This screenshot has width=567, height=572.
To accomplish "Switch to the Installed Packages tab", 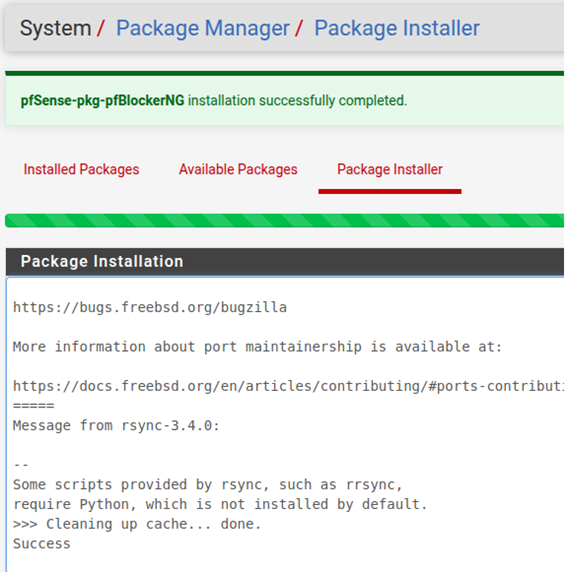I will point(81,170).
